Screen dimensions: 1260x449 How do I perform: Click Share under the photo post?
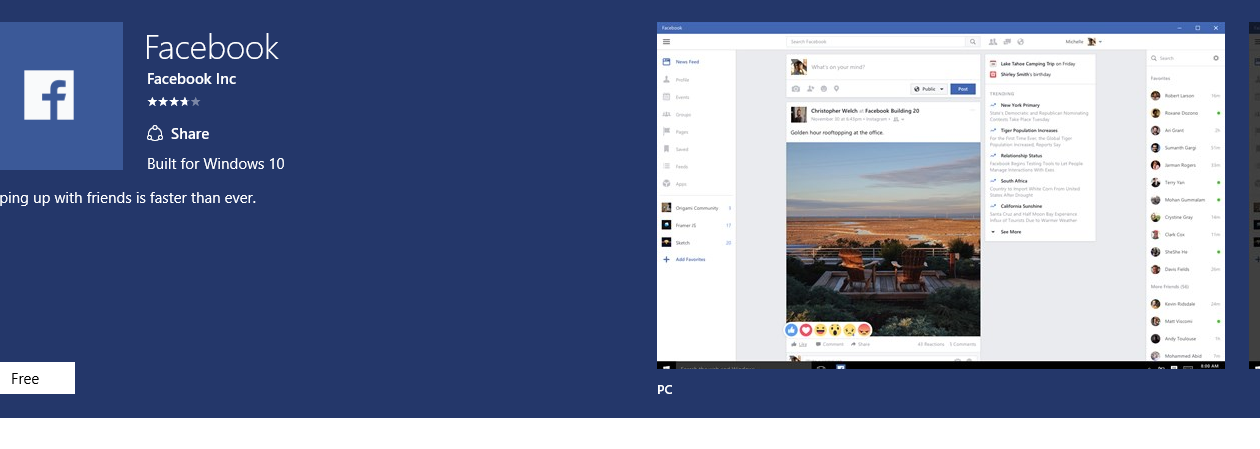coord(860,344)
